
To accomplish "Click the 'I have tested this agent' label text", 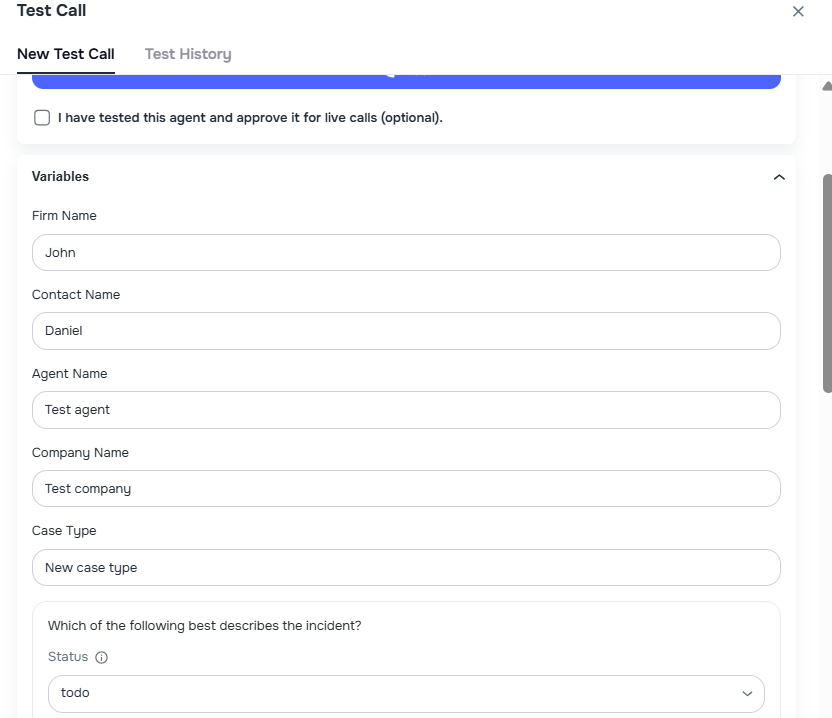I will [x=250, y=118].
